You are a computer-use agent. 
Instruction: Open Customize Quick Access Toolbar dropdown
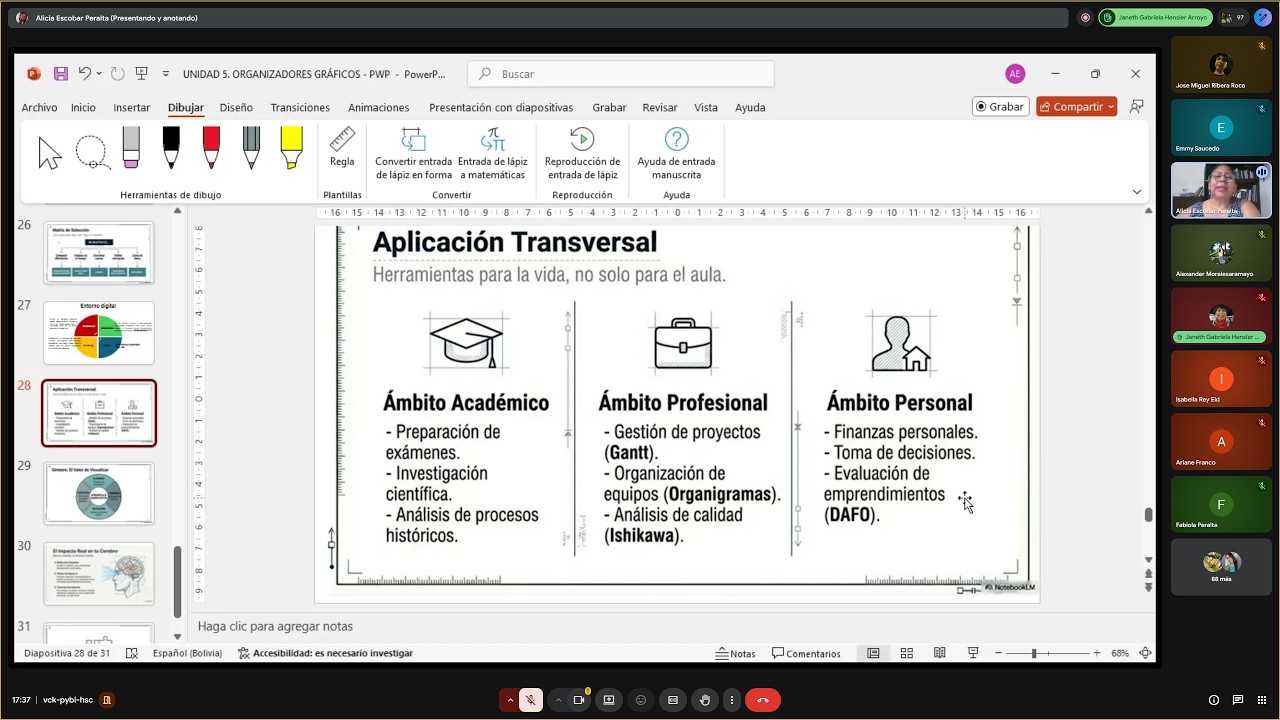pos(166,74)
